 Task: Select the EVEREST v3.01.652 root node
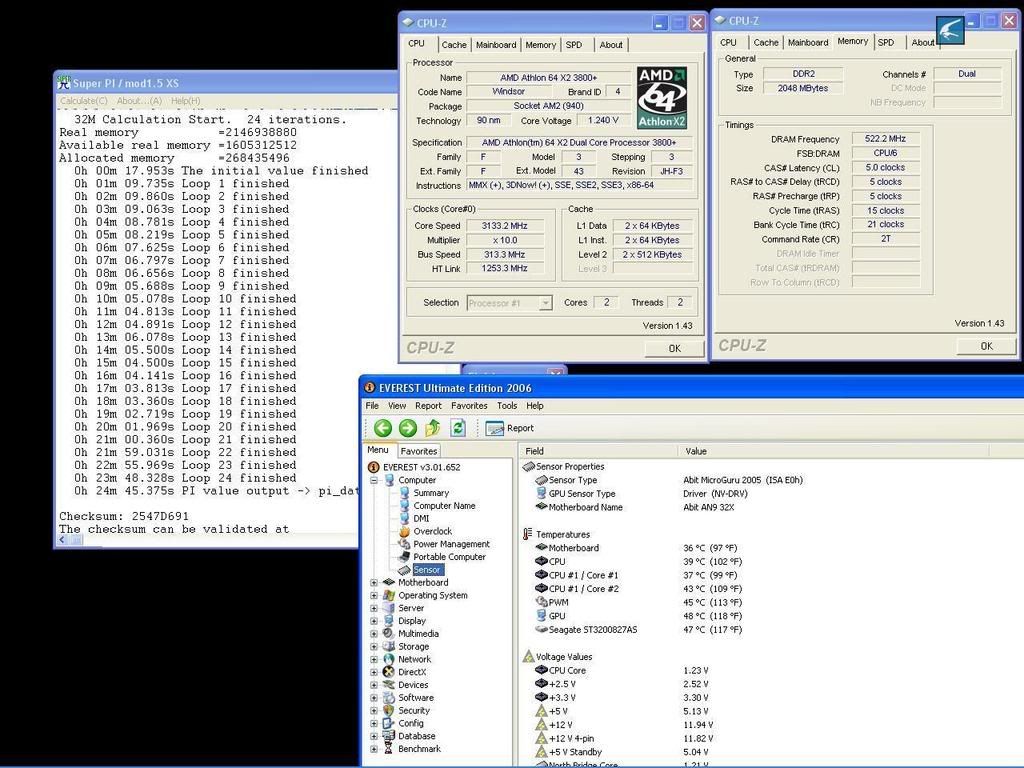pyautogui.click(x=422, y=467)
